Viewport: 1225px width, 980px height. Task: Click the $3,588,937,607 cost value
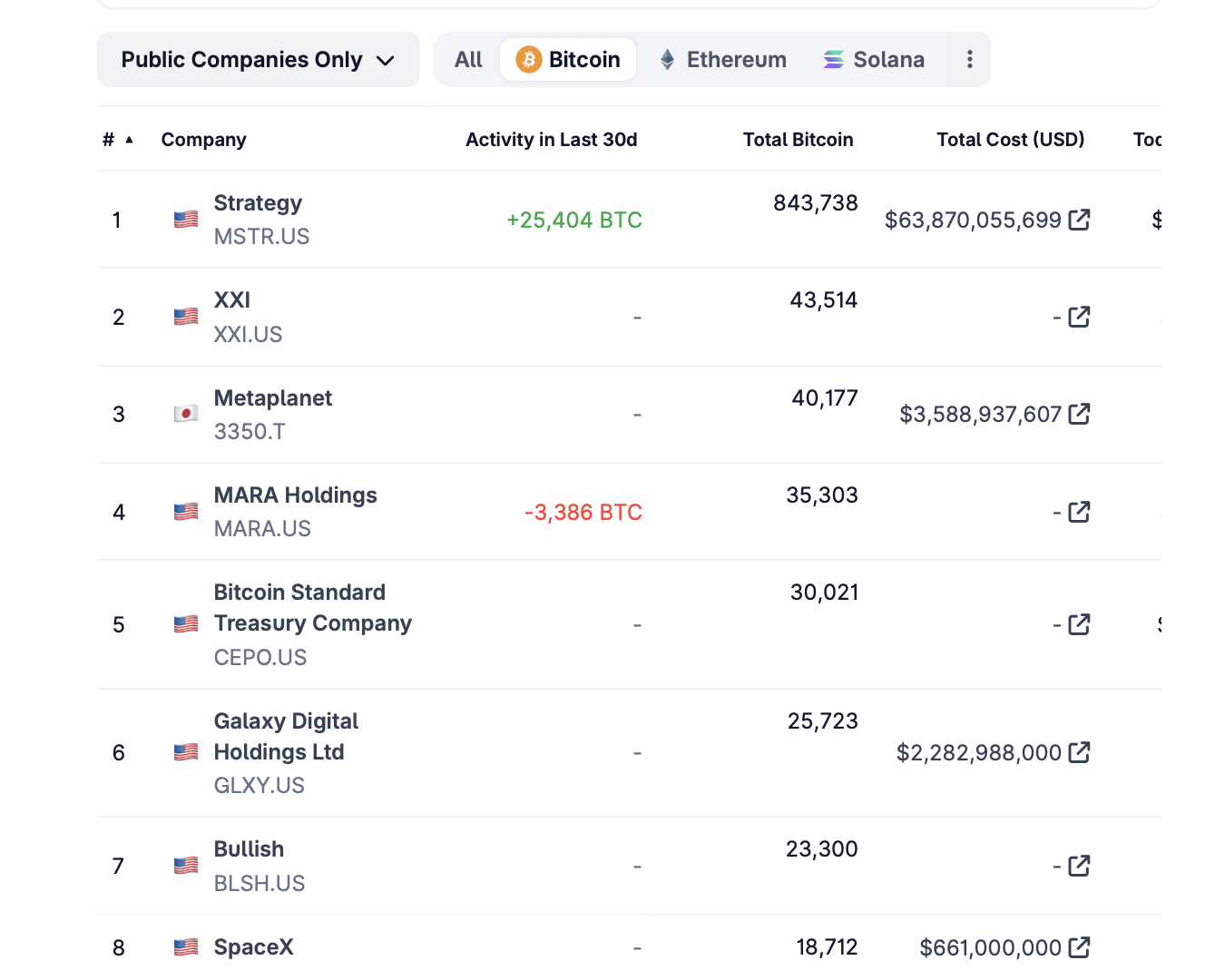pyautogui.click(x=980, y=415)
